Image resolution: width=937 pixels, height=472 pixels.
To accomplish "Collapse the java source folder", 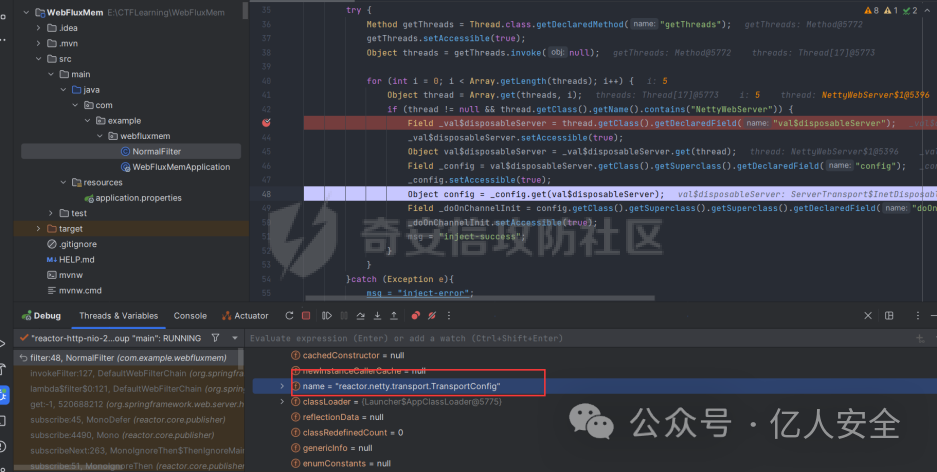I will click(63, 90).
